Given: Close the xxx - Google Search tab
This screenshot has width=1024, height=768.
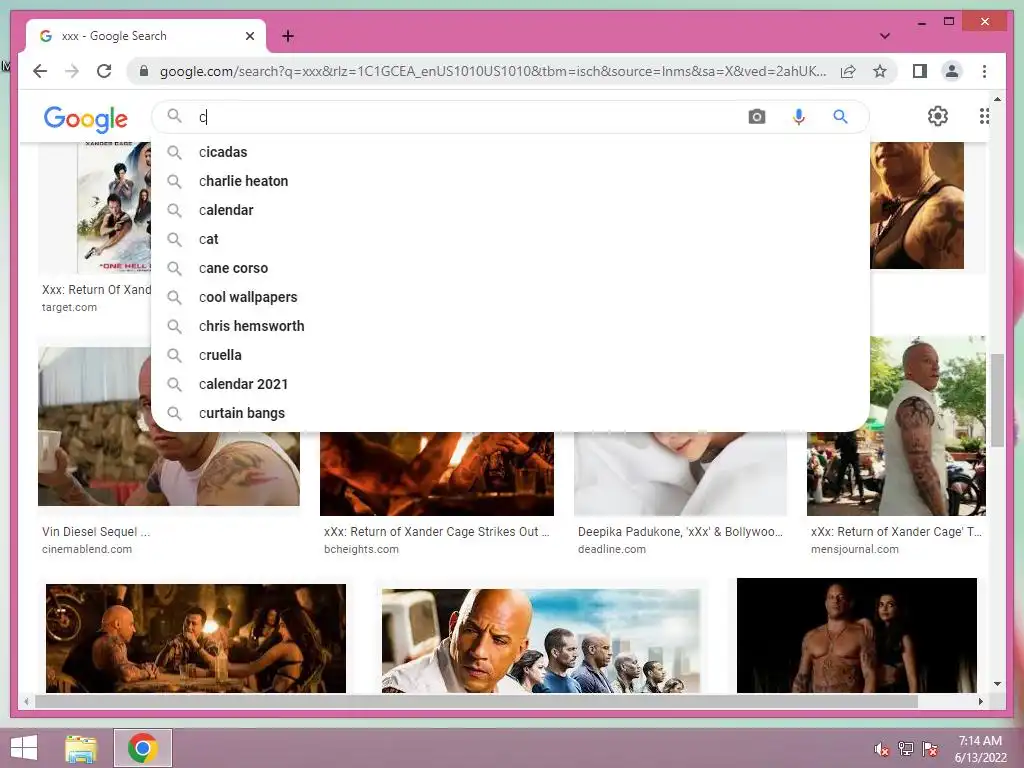Looking at the screenshot, I should (x=249, y=36).
